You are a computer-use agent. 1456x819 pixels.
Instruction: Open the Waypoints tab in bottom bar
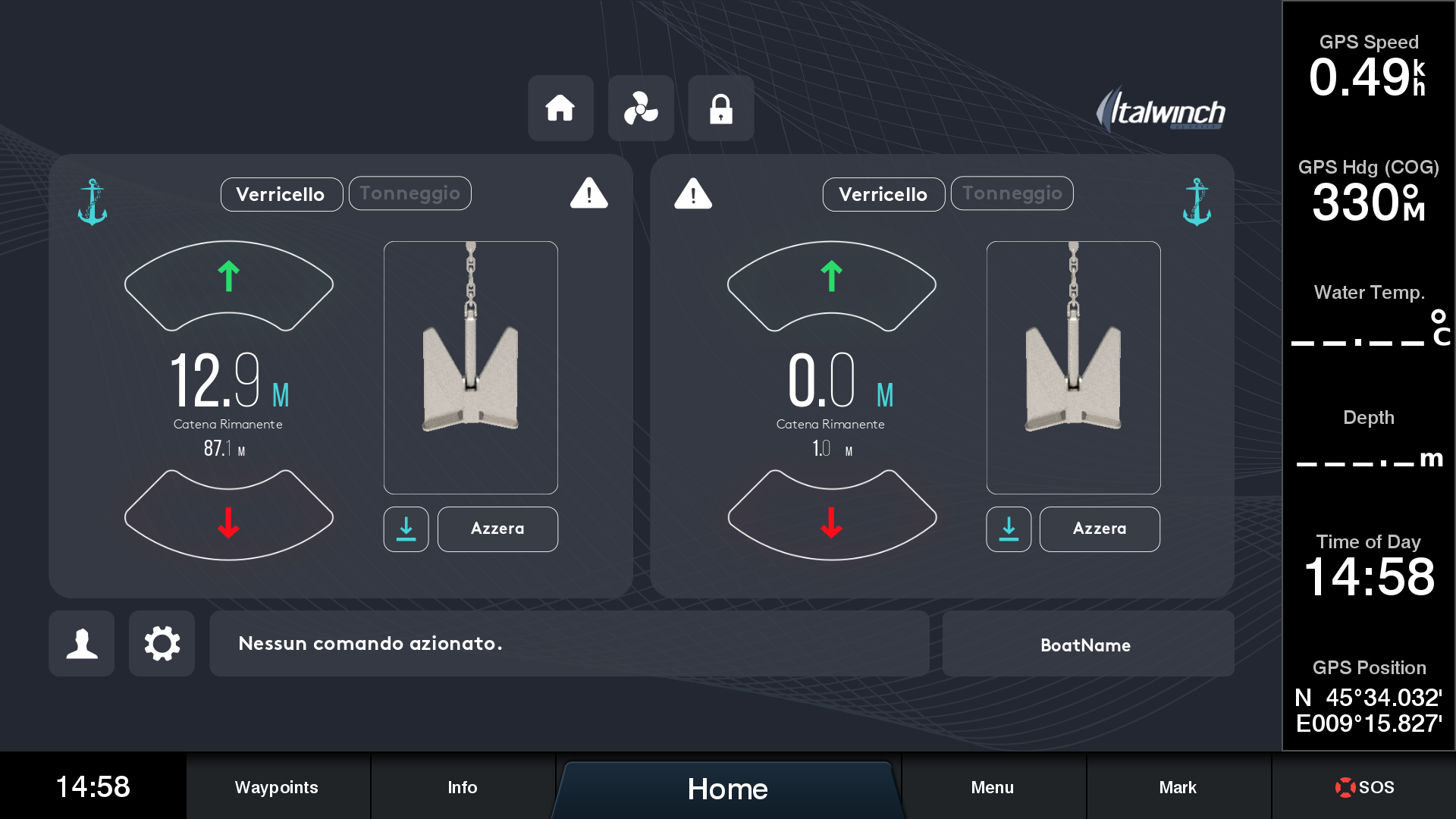(277, 787)
